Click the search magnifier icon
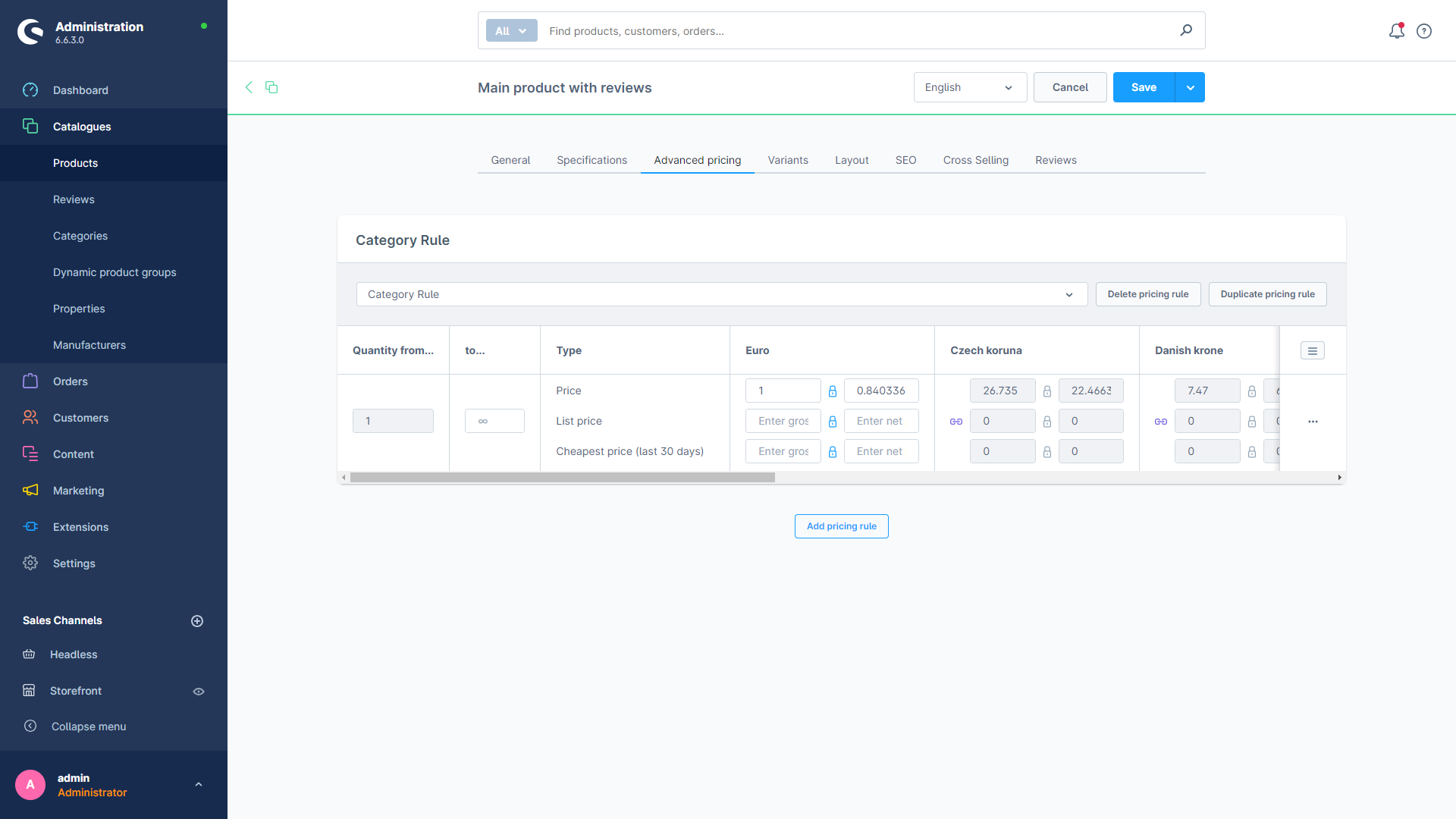The width and height of the screenshot is (1456, 819). tap(1186, 30)
